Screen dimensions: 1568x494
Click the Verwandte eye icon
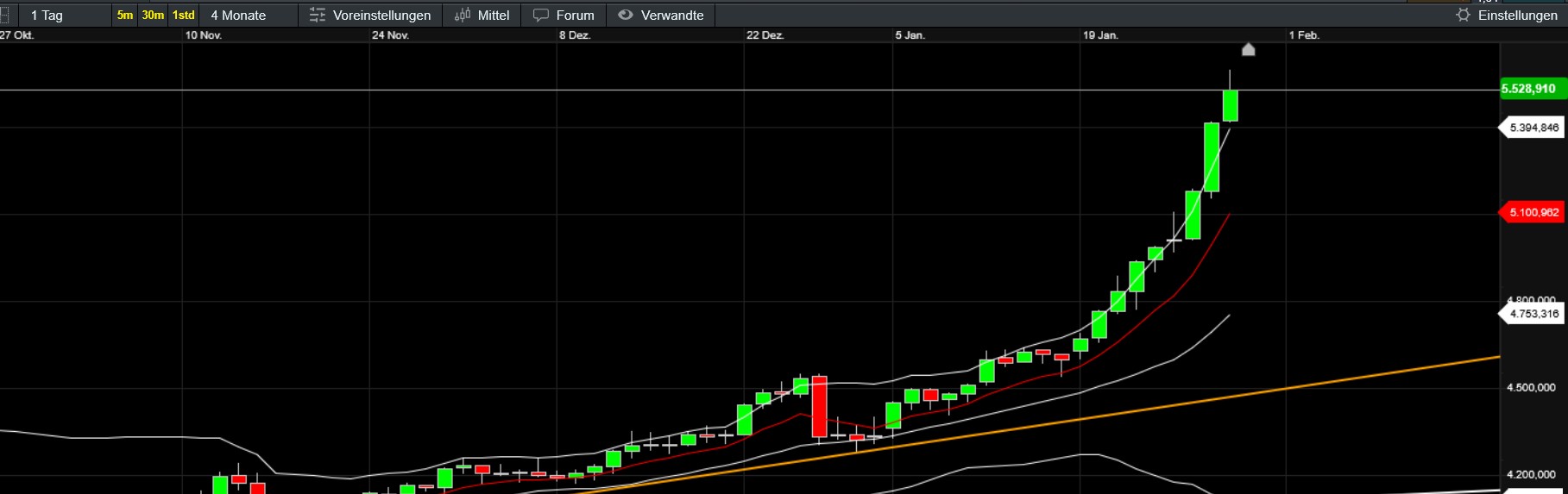(626, 16)
